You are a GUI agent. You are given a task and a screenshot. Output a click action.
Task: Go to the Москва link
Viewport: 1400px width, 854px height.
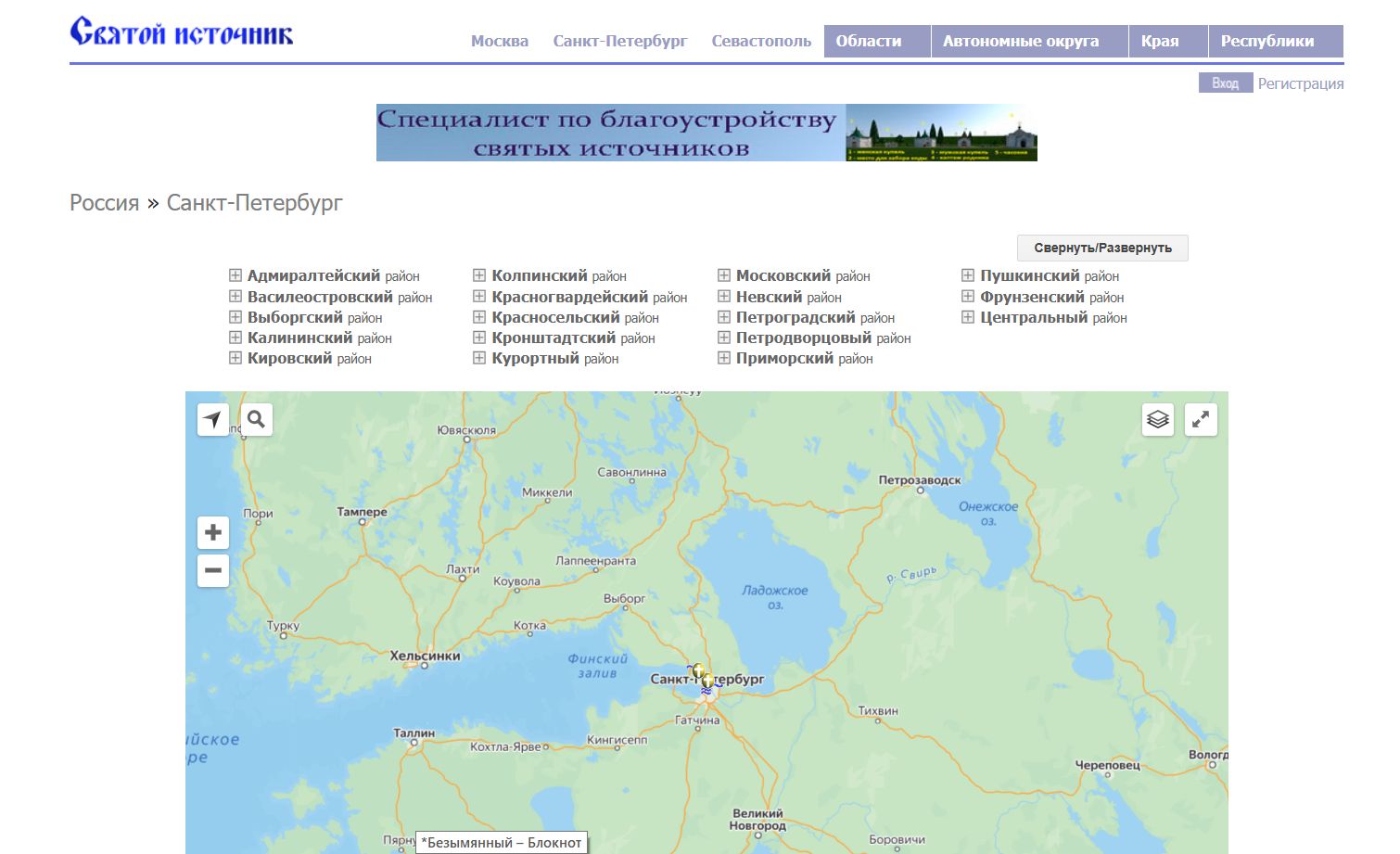pos(500,41)
